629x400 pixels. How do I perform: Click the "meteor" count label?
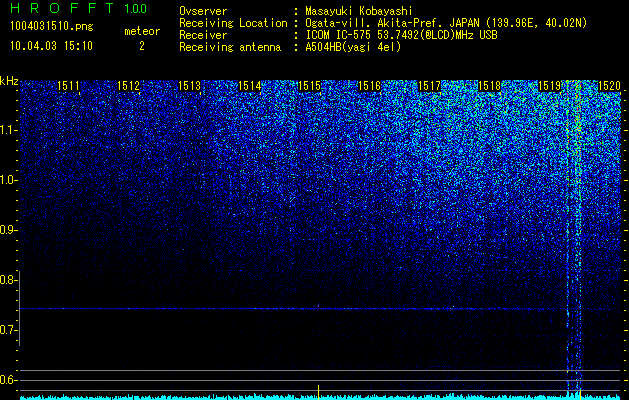(142, 31)
